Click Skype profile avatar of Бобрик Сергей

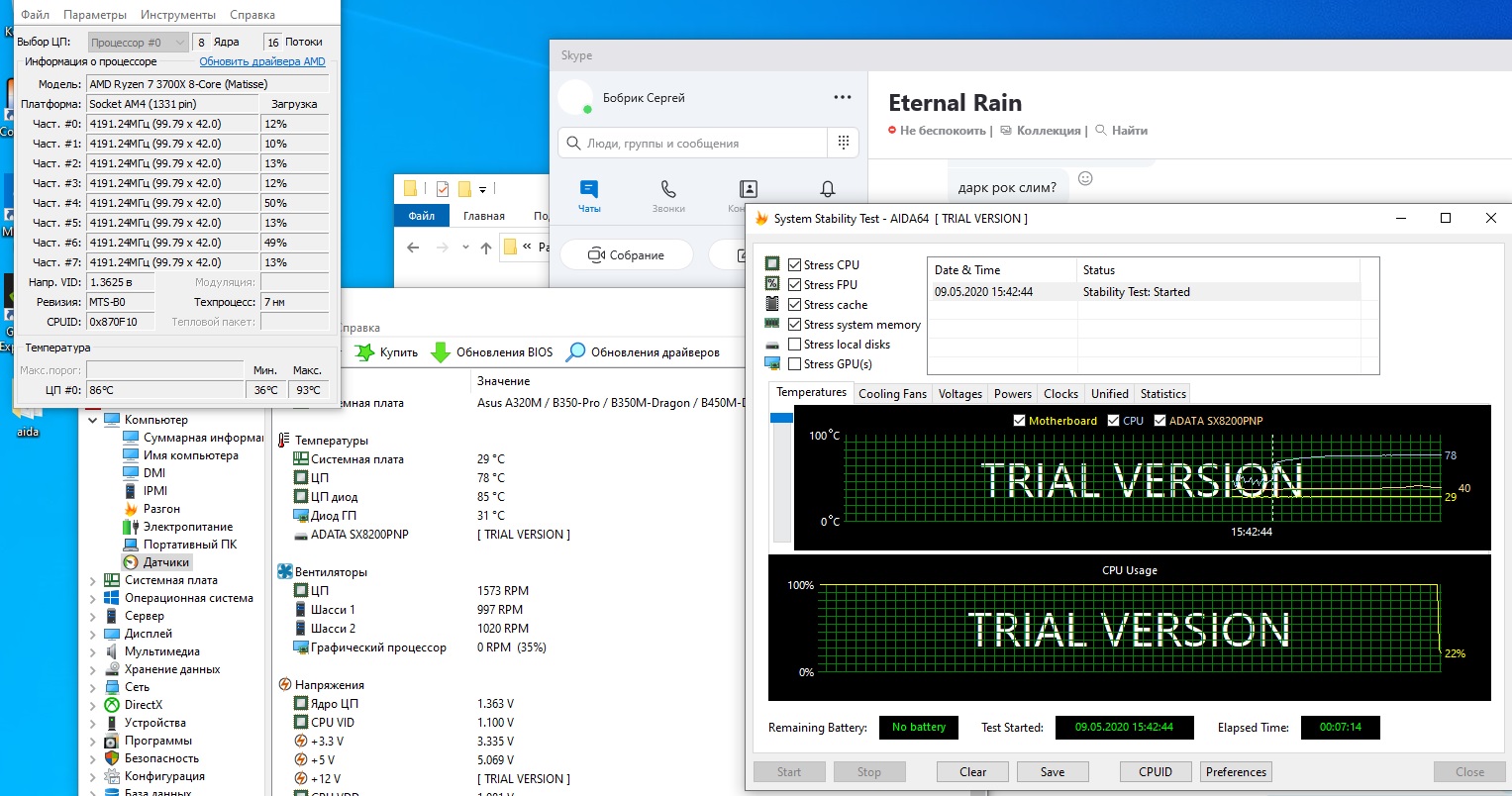coord(575,97)
